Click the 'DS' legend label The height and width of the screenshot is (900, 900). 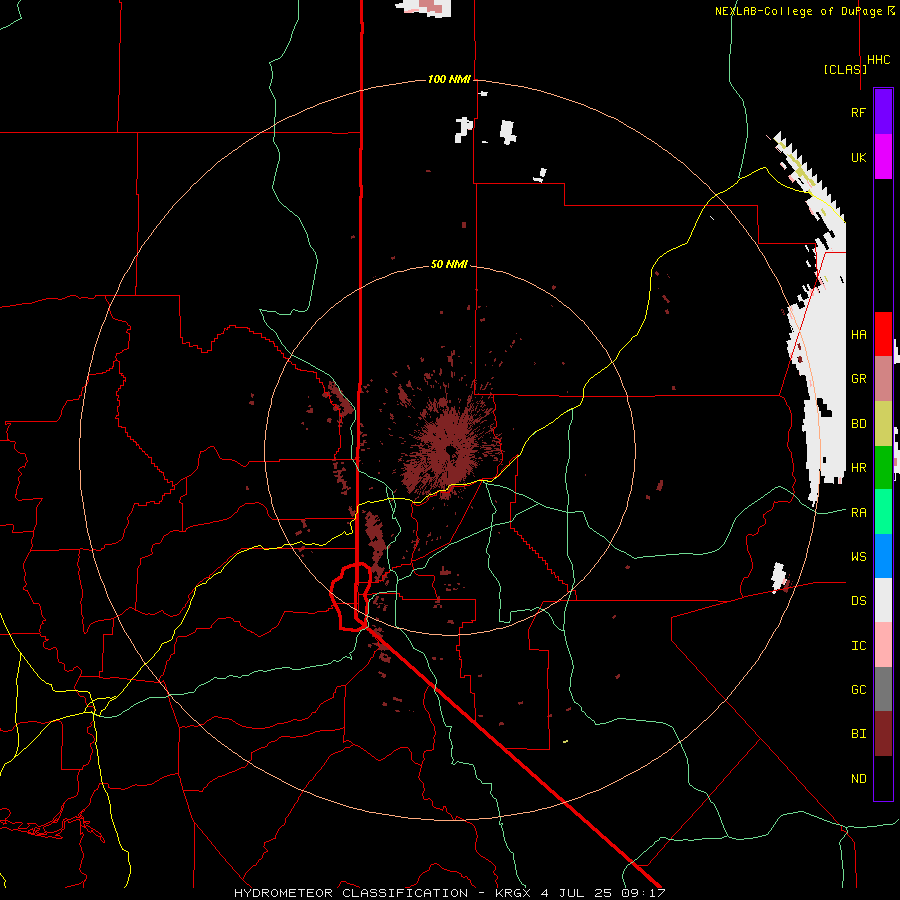point(858,601)
